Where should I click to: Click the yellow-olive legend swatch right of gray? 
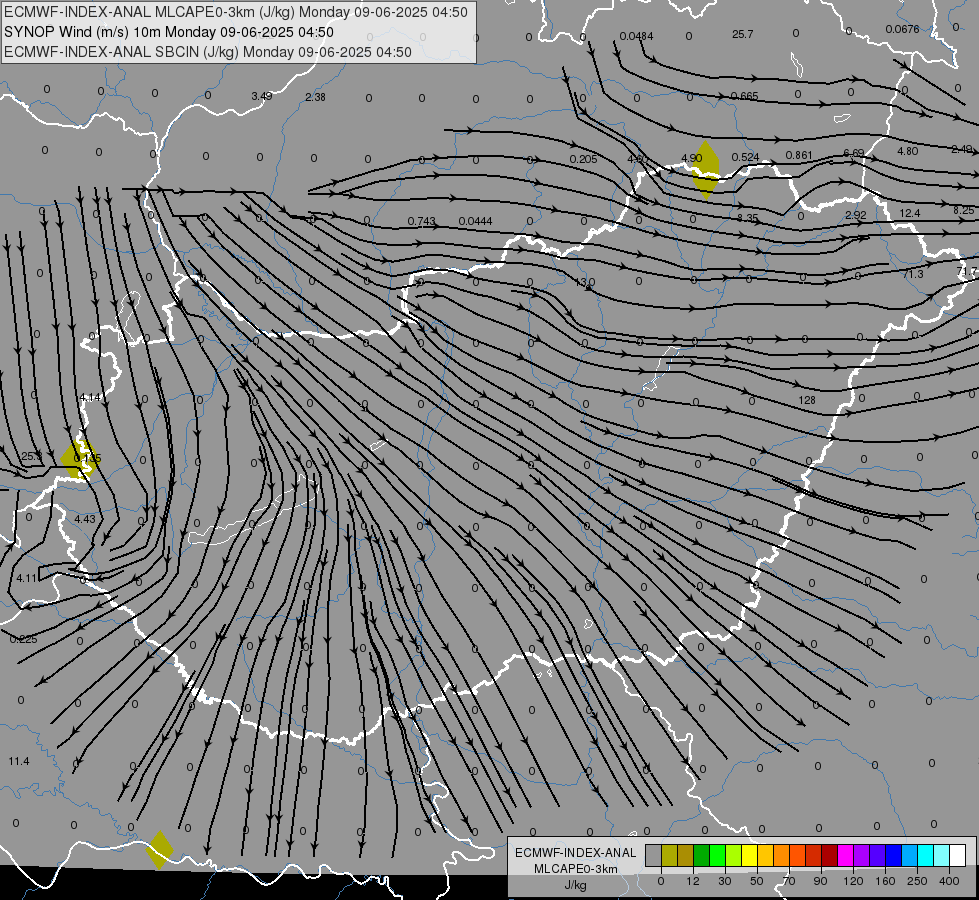[x=669, y=856]
